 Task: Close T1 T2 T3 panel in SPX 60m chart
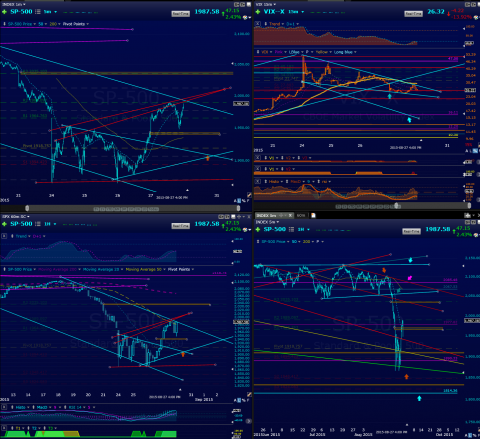pos(4,428)
